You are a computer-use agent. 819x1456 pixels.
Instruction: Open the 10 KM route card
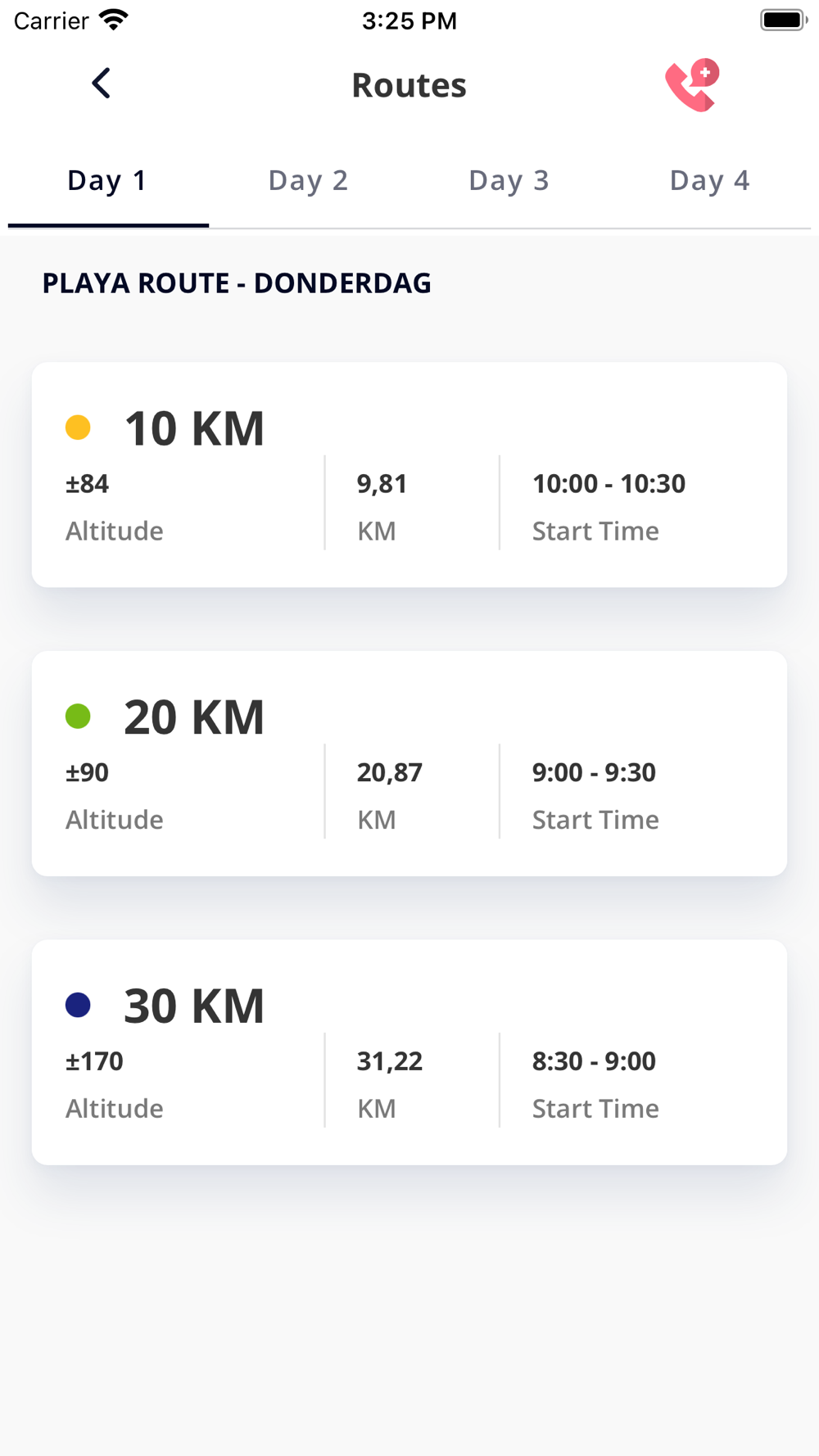[409, 475]
